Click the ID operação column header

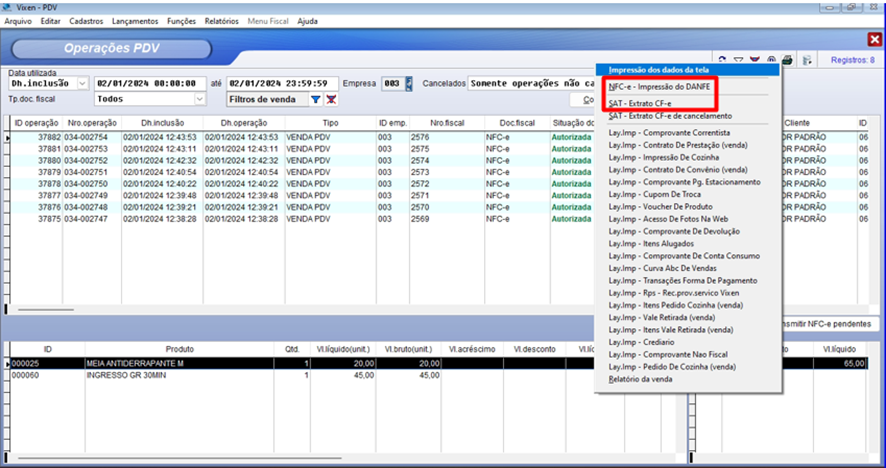pyautogui.click(x=37, y=121)
